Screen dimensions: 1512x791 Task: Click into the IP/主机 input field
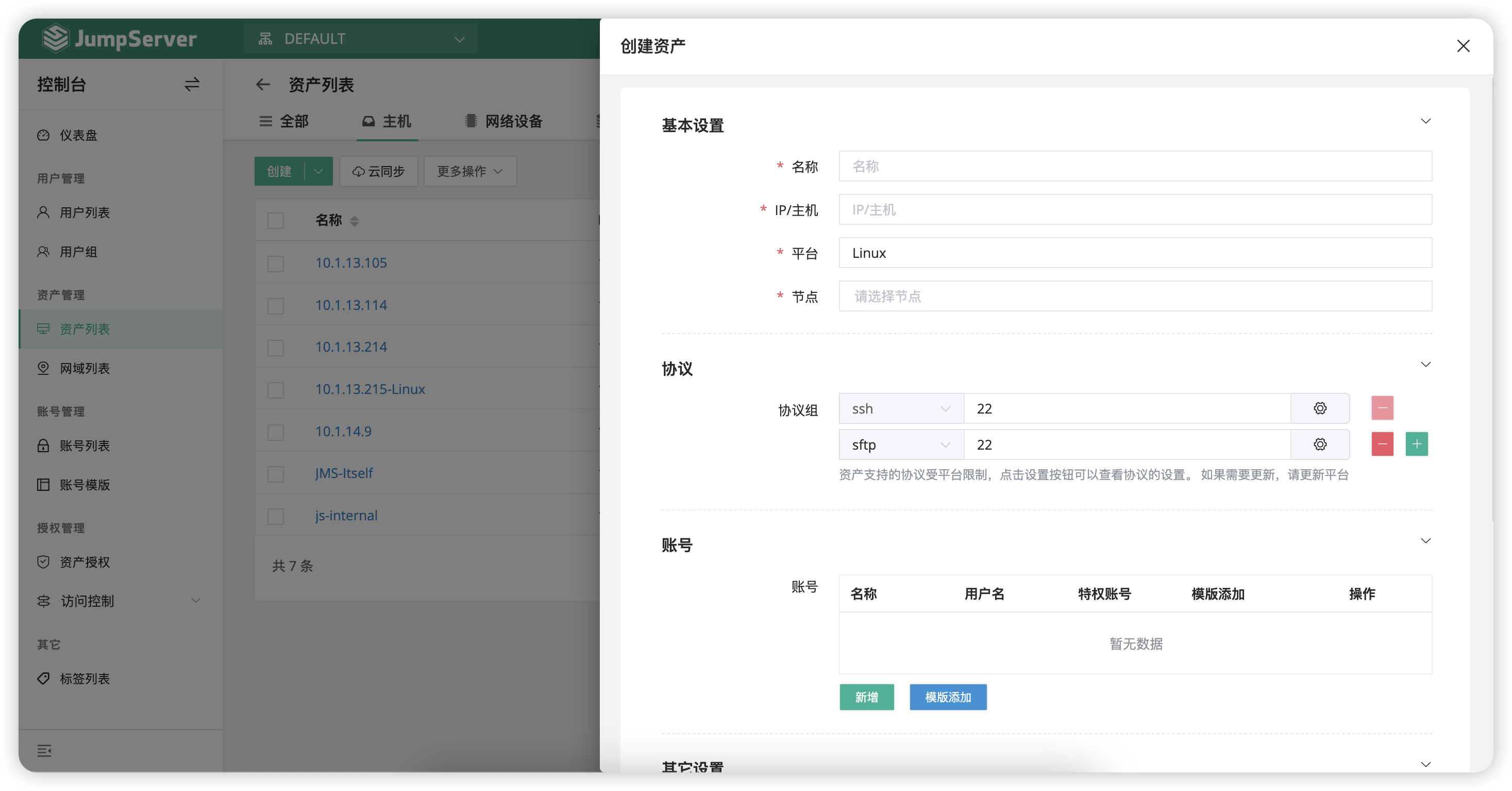tap(1135, 210)
